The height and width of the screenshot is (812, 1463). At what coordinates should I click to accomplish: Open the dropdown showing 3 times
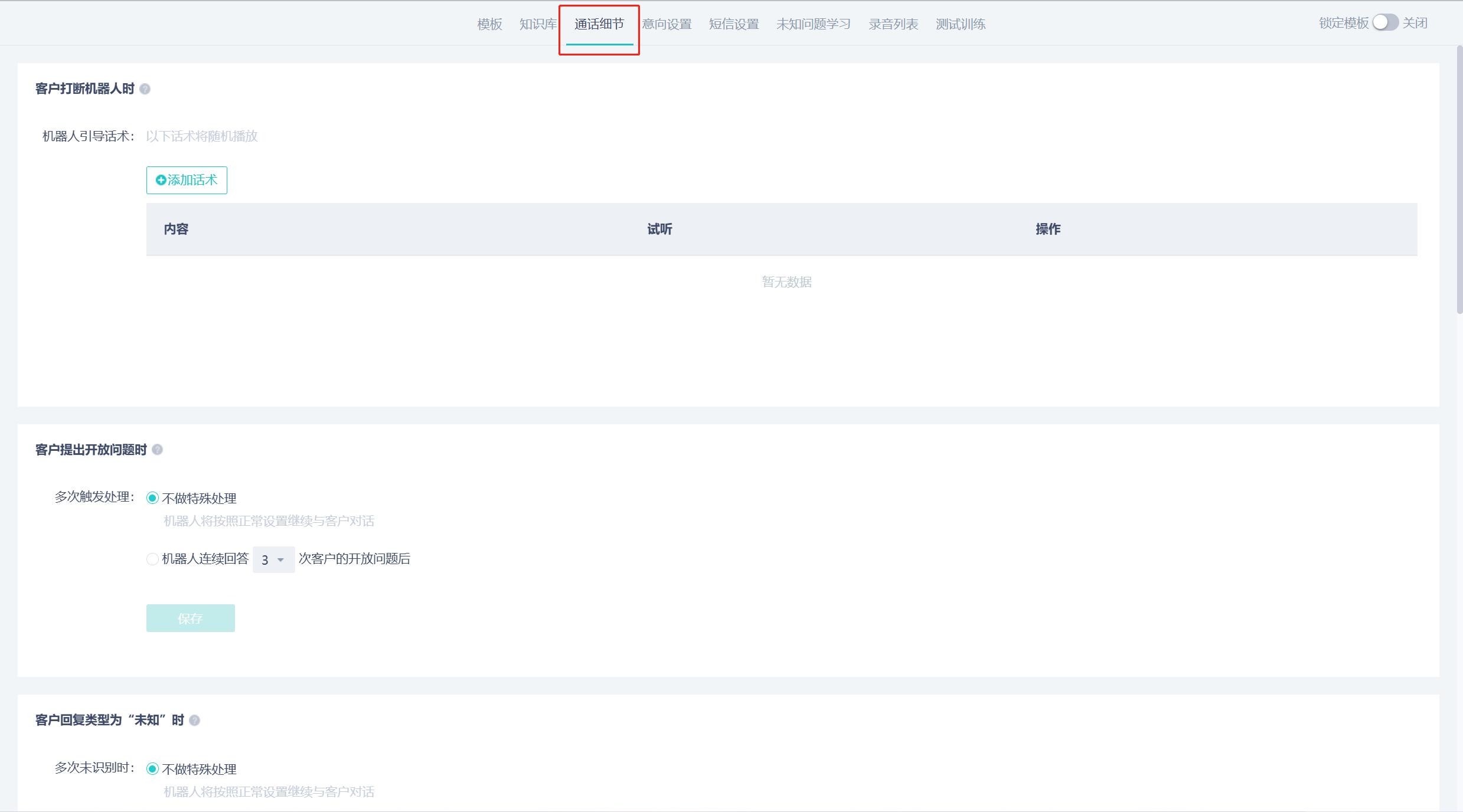pyautogui.click(x=273, y=559)
